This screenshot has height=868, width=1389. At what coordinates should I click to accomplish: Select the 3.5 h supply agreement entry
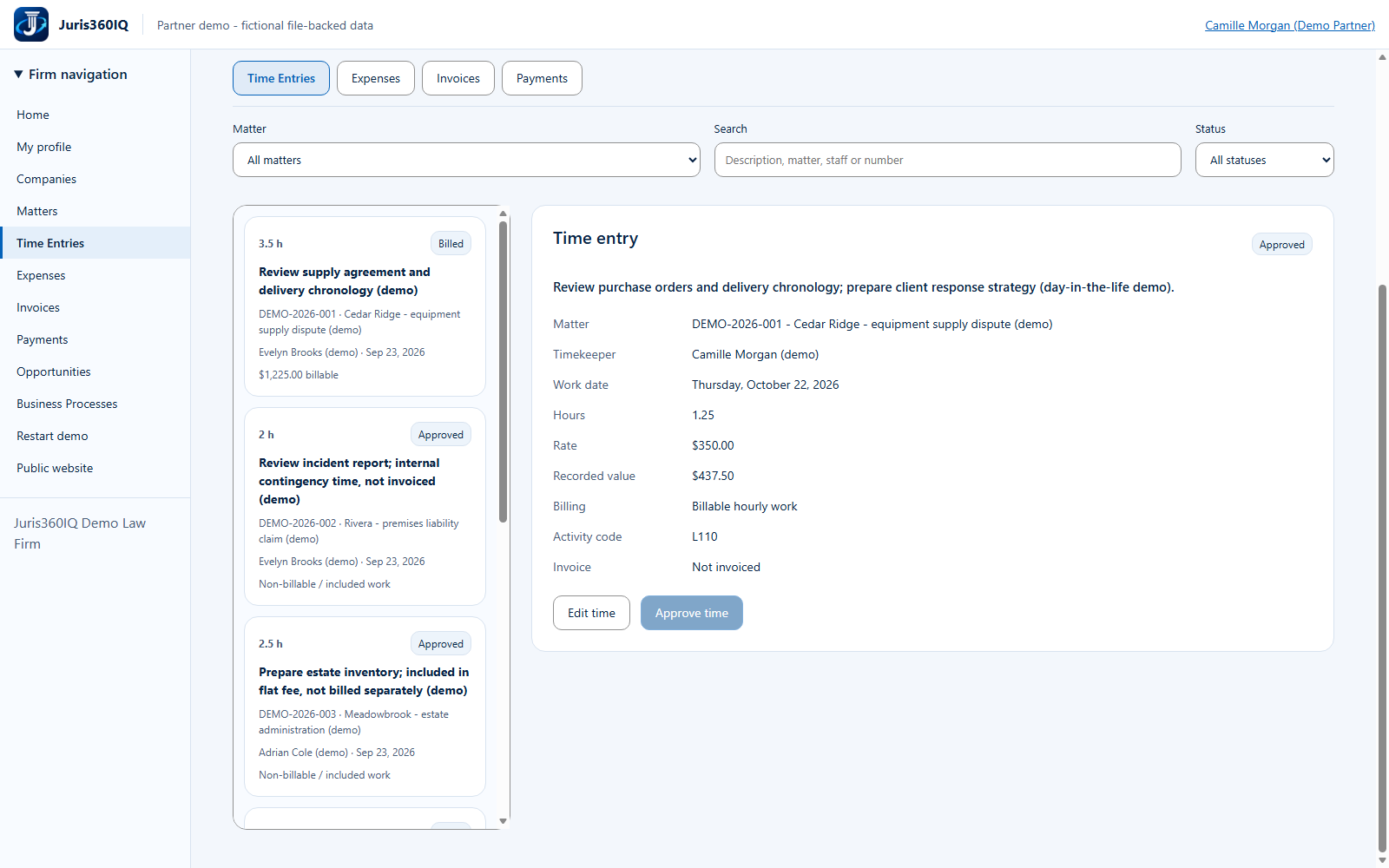pyautogui.click(x=365, y=306)
